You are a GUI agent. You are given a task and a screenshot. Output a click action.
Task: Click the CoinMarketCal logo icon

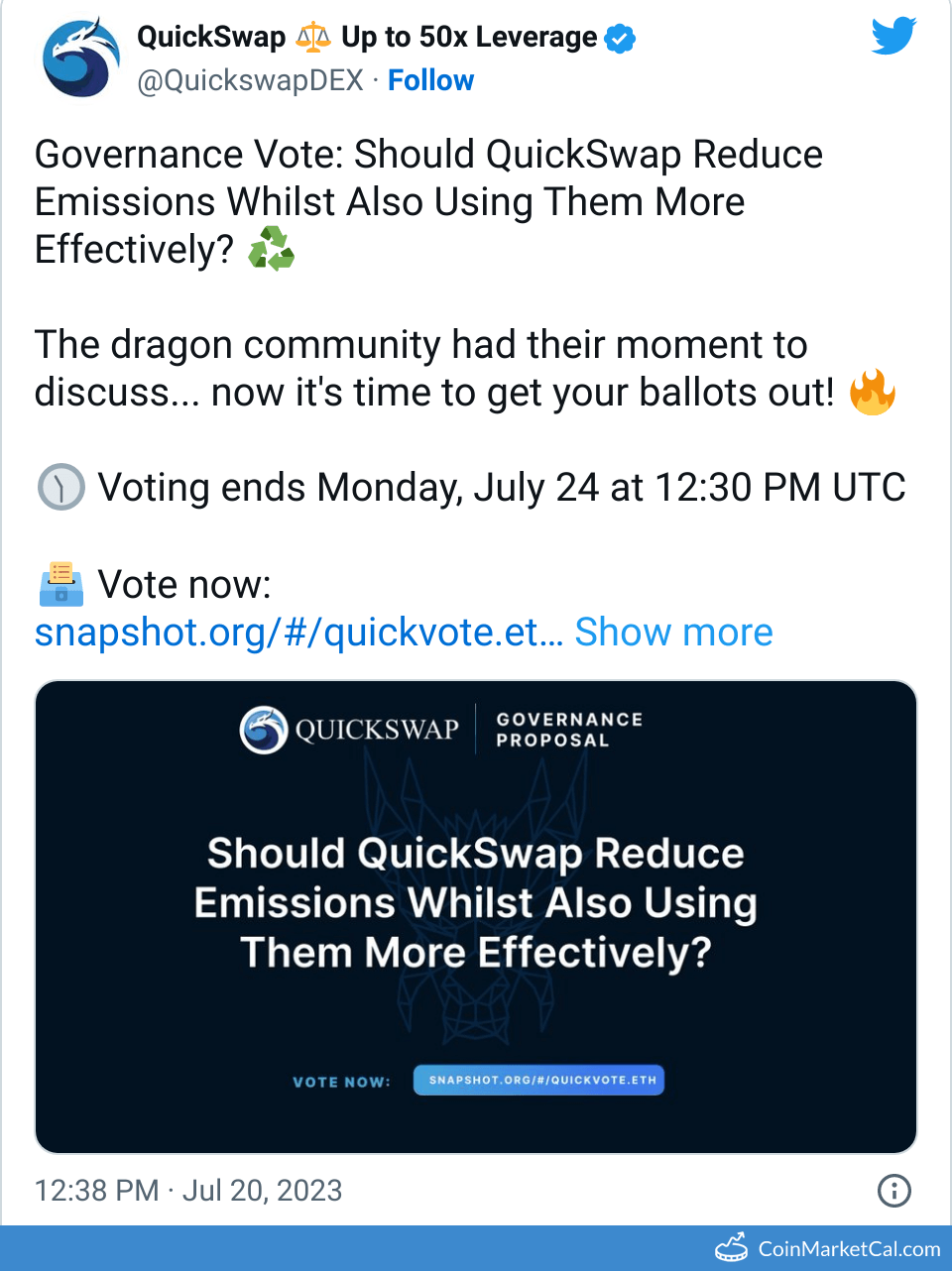[732, 1248]
